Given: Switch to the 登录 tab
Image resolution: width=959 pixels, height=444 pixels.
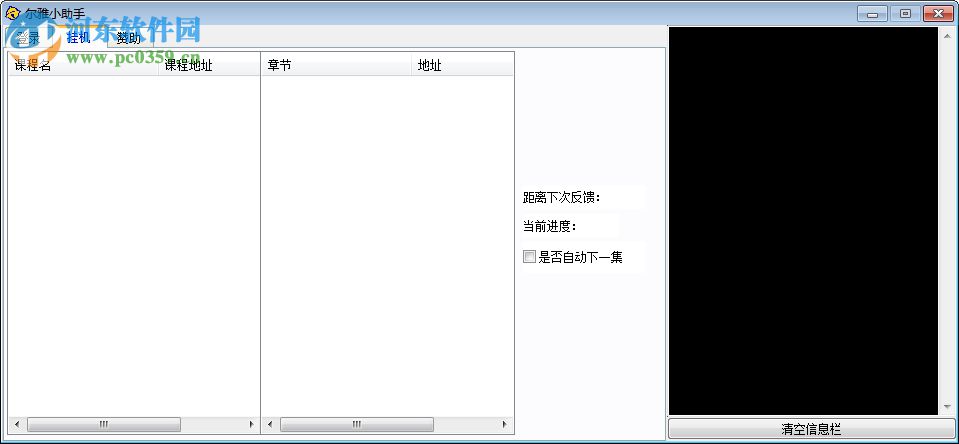Looking at the screenshot, I should coord(28,38).
